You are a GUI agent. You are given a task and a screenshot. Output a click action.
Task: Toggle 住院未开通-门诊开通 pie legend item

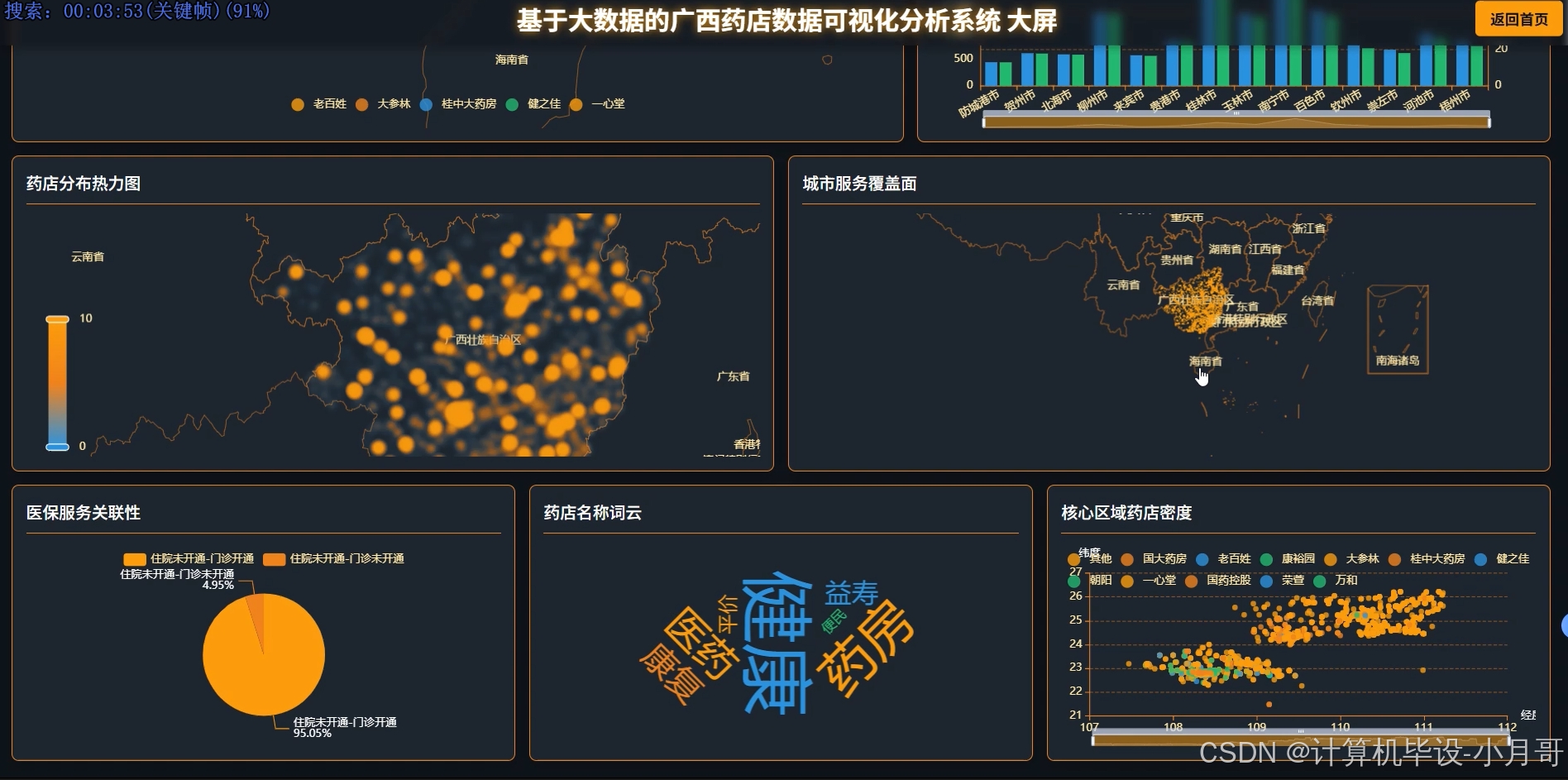tap(189, 559)
